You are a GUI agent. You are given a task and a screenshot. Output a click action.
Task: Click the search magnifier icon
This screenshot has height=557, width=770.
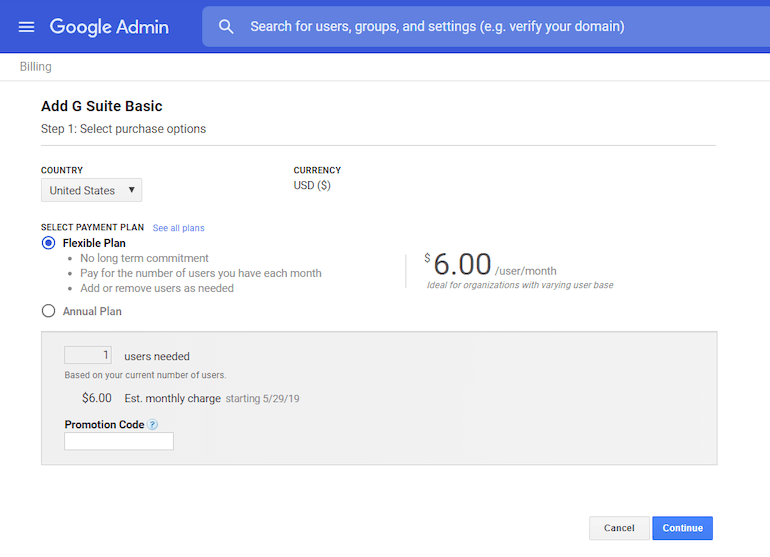[226, 27]
